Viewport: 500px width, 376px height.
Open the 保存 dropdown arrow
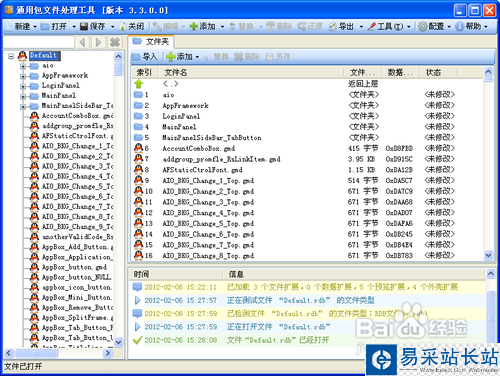[112, 27]
